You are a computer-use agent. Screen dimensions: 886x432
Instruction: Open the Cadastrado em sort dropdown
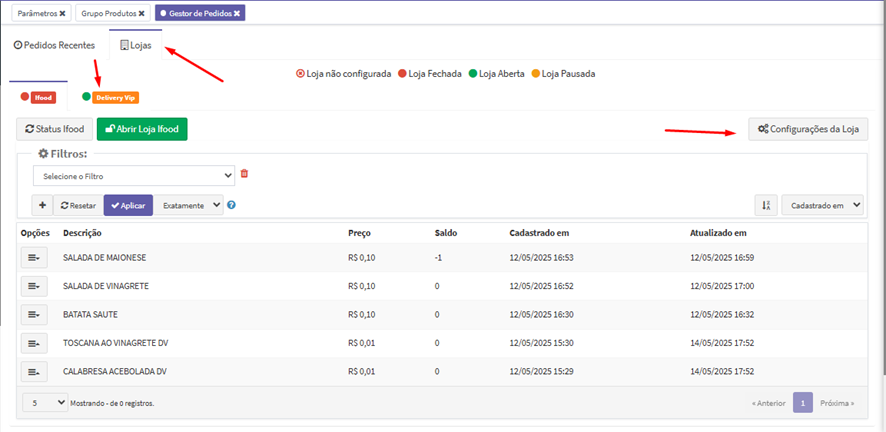click(822, 205)
